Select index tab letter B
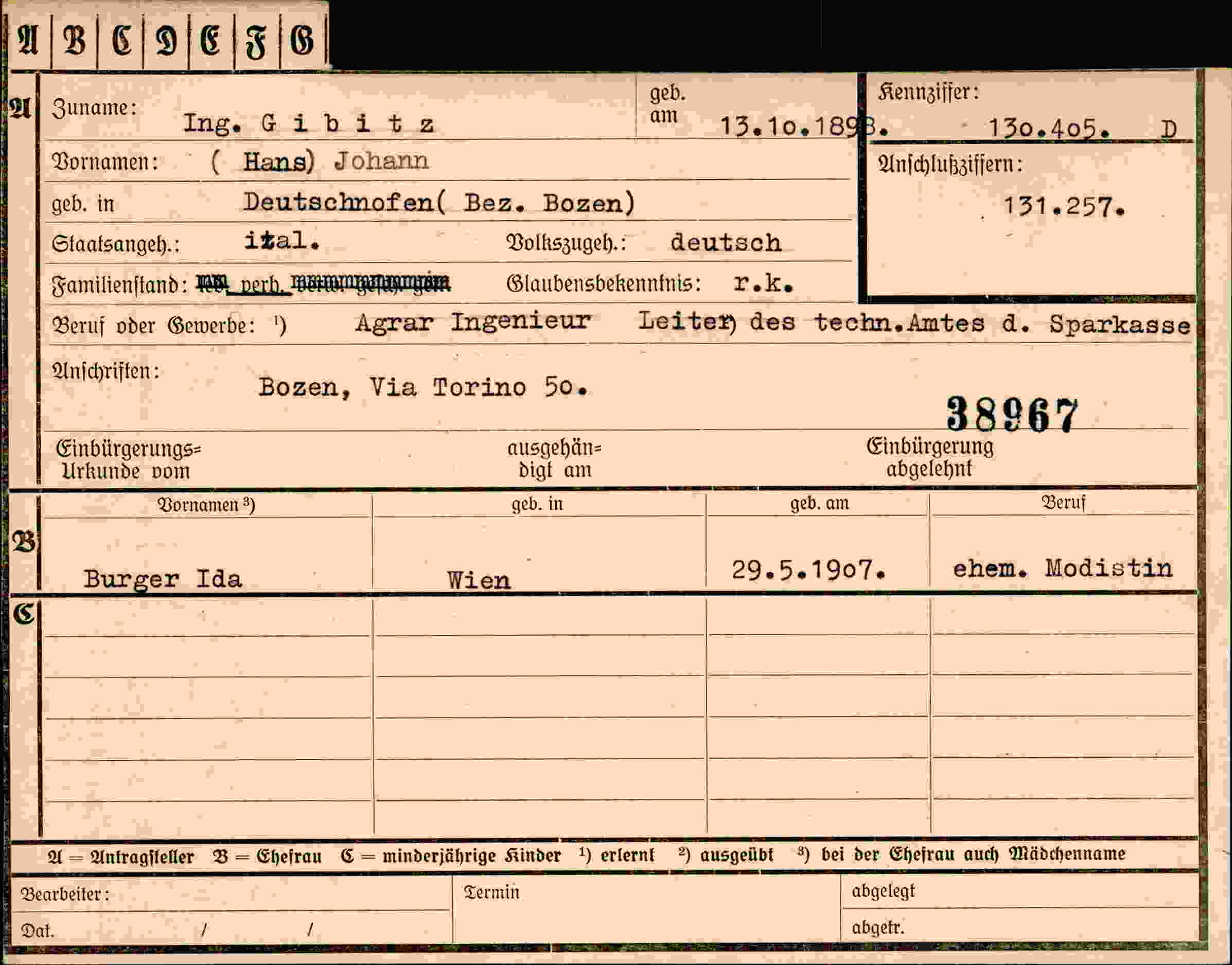This screenshot has height=965, width=1232. [74, 40]
